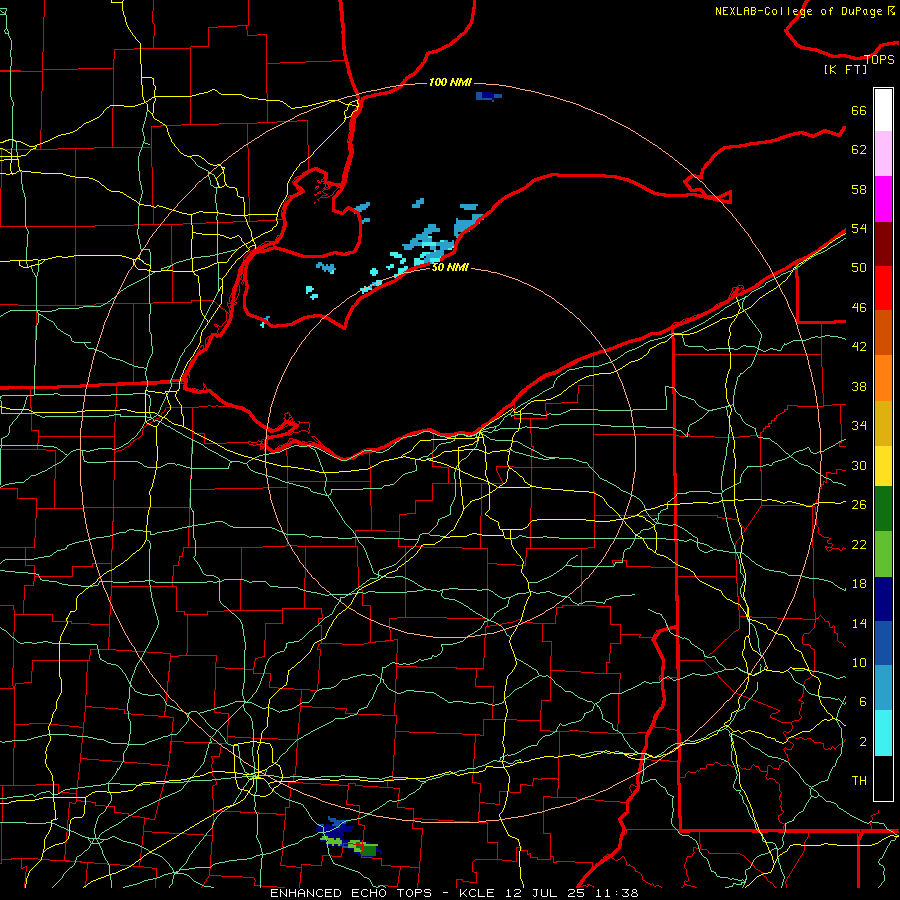Click the black TH threshold swatch

pos(883,778)
